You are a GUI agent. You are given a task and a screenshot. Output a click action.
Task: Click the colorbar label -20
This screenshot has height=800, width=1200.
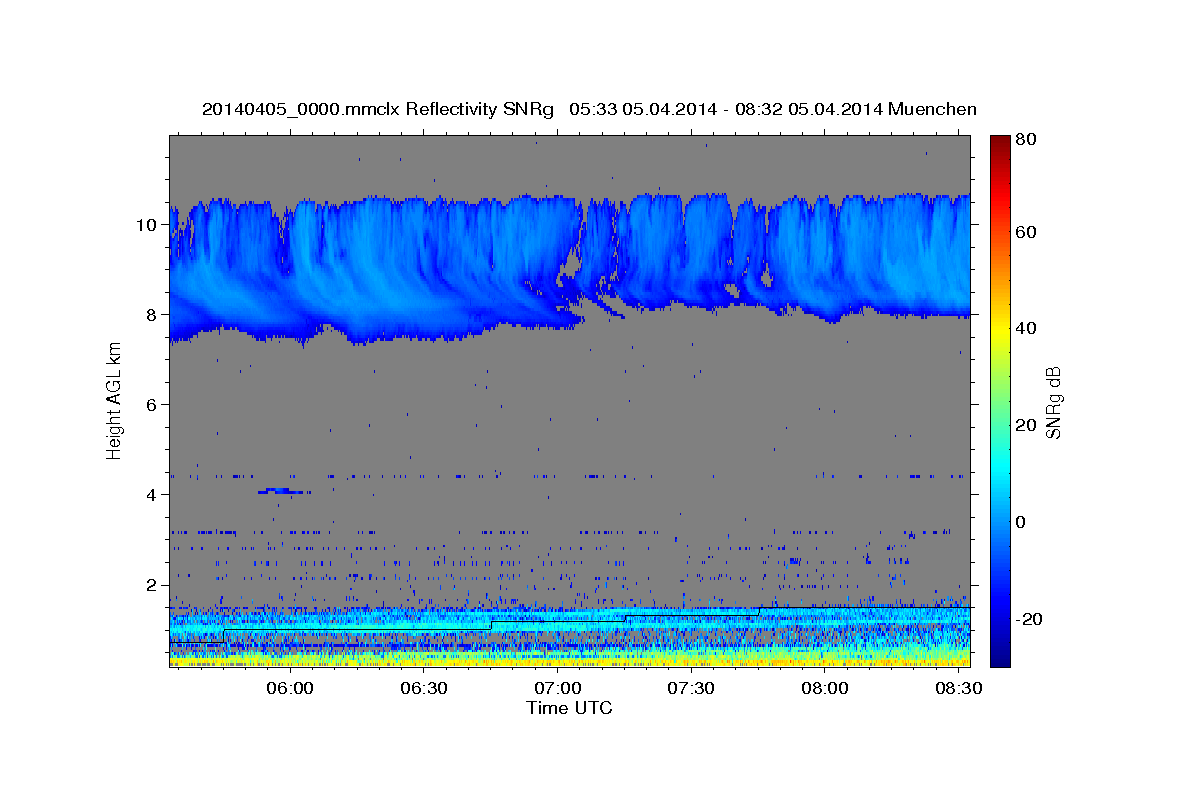tap(1028, 619)
